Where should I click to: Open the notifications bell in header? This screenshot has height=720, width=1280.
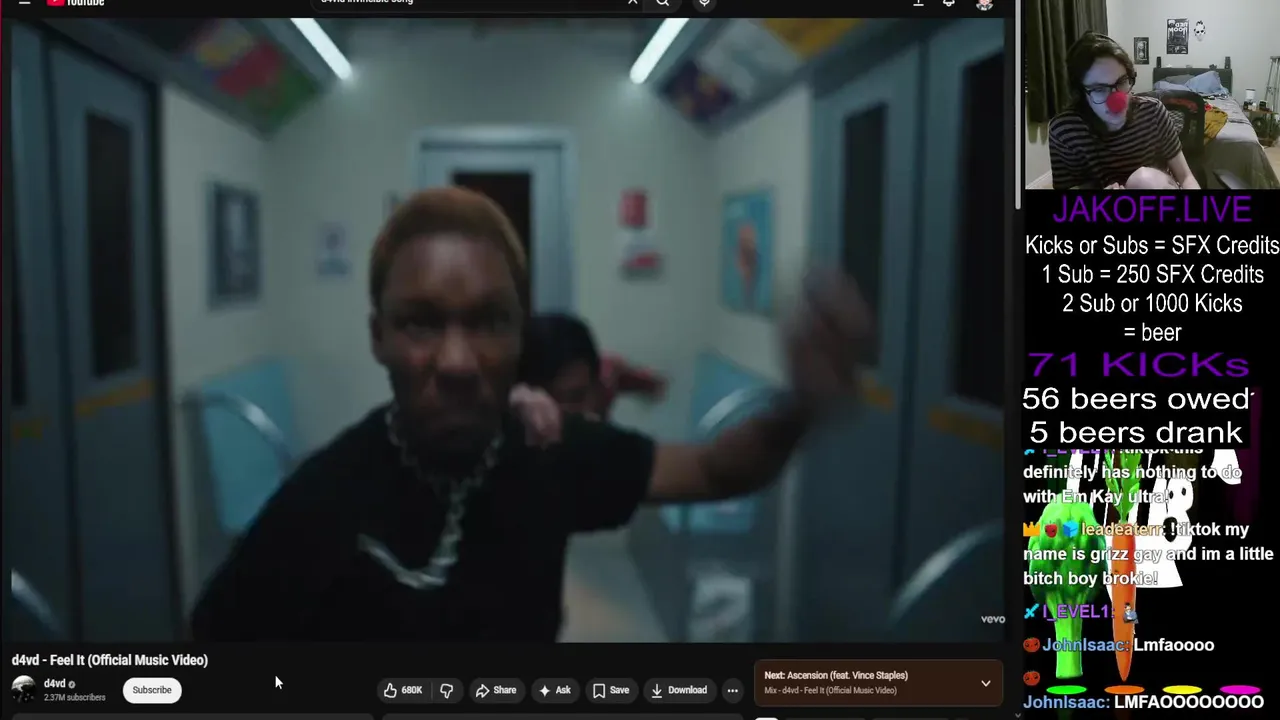tap(949, 3)
